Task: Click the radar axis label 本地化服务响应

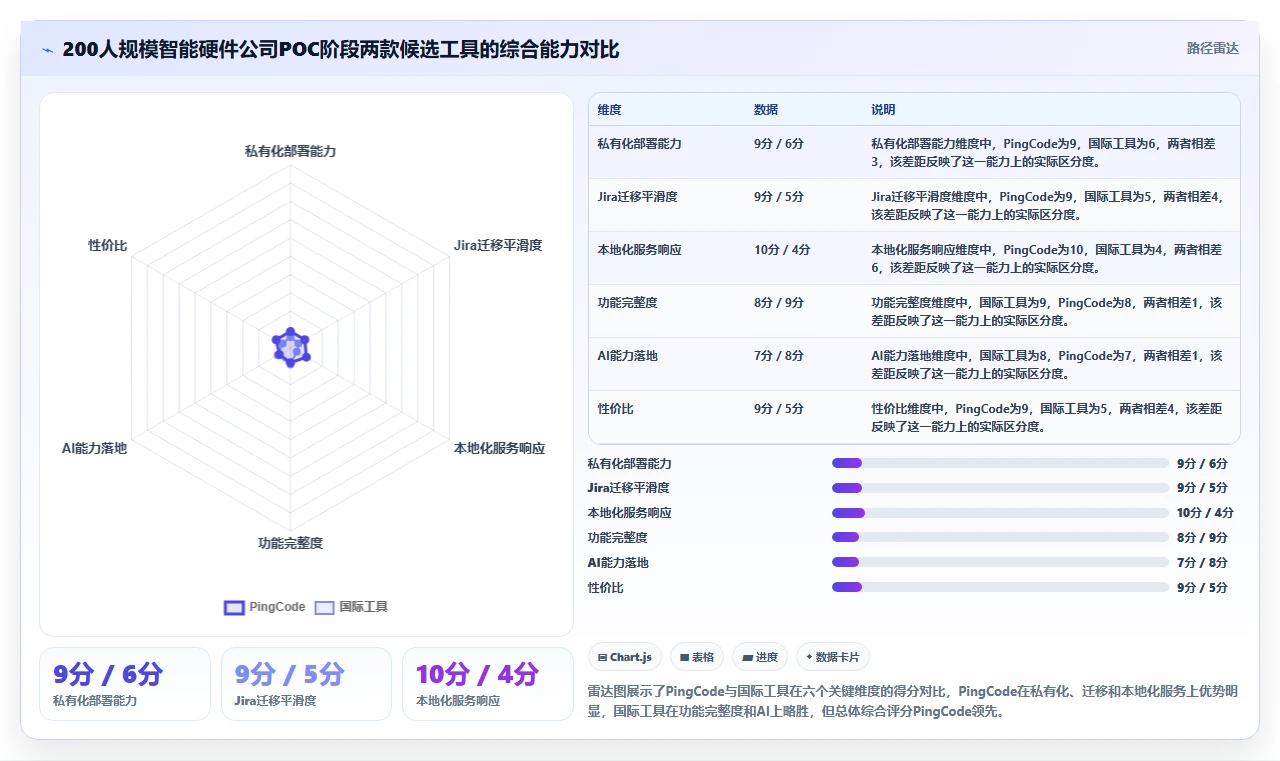Action: (x=499, y=448)
